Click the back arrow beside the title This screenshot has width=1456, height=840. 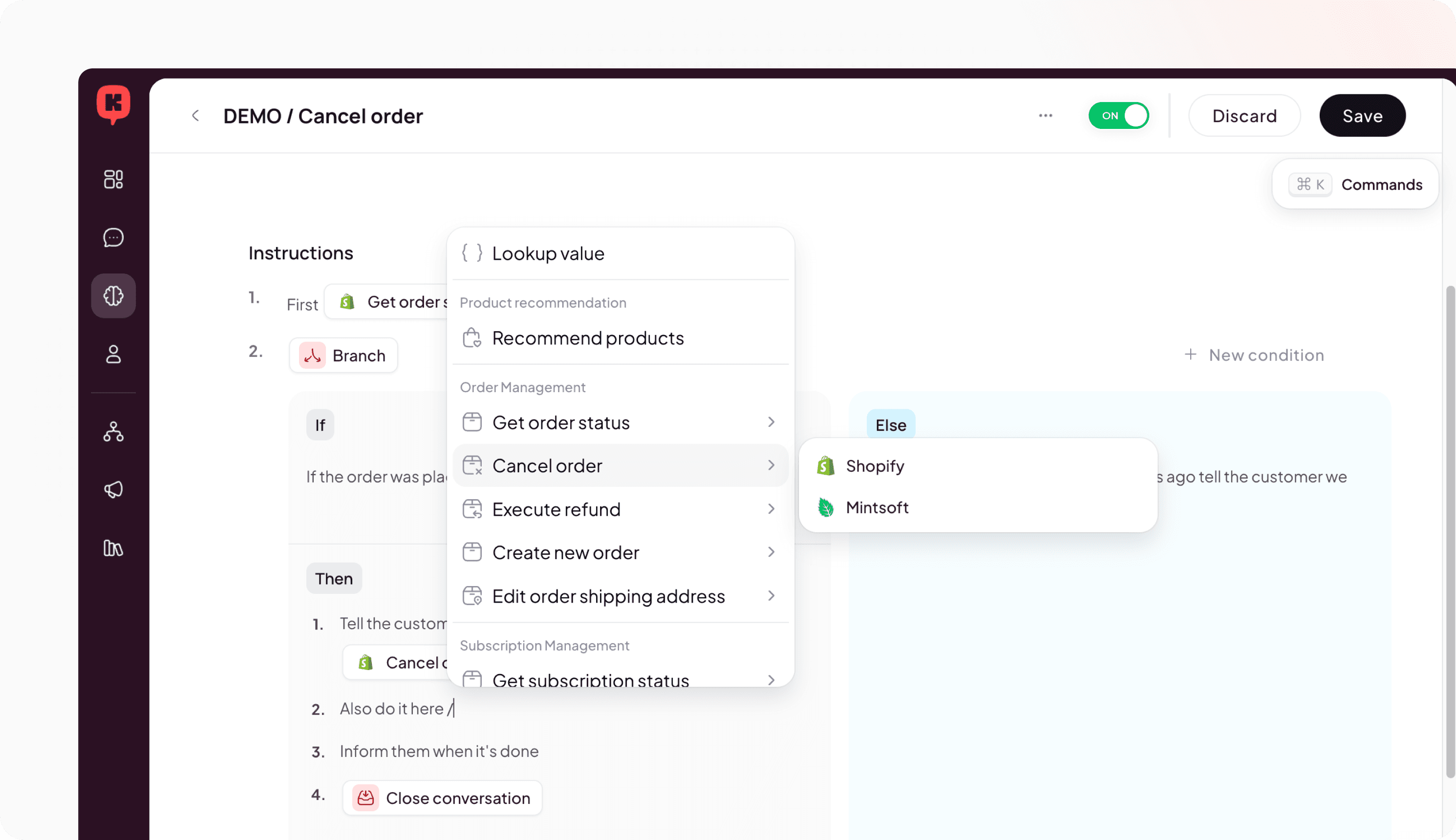click(195, 116)
